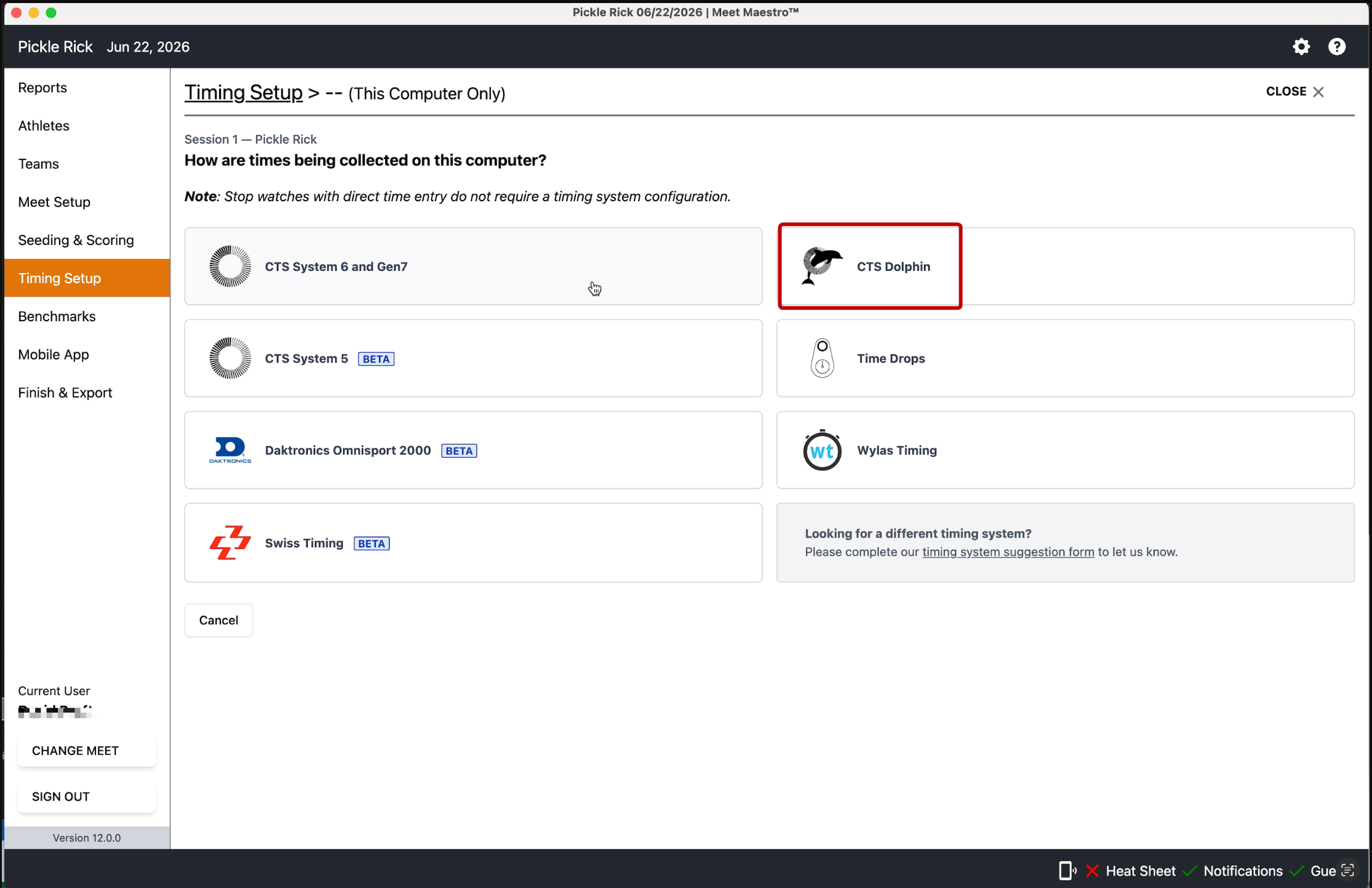Click SIGN OUT button
Viewport: 1372px width, 888px height.
87,797
